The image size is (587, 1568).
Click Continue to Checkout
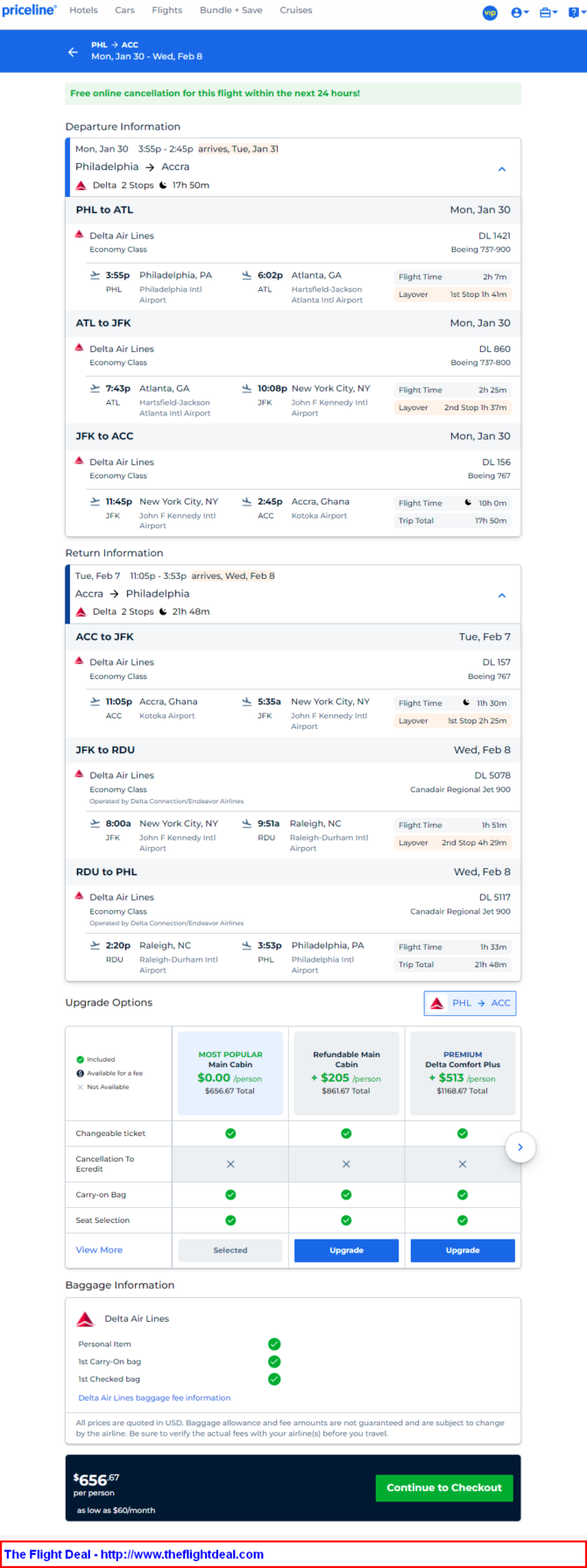coord(444,1487)
